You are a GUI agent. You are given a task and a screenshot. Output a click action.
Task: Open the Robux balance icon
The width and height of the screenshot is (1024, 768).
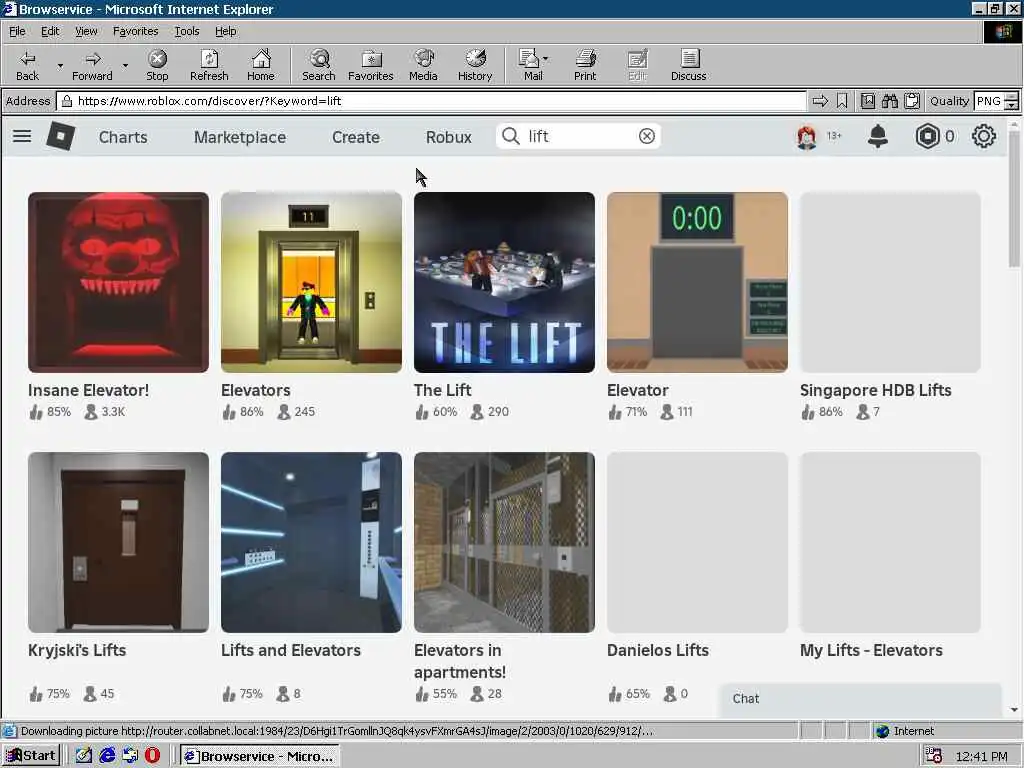coord(927,136)
